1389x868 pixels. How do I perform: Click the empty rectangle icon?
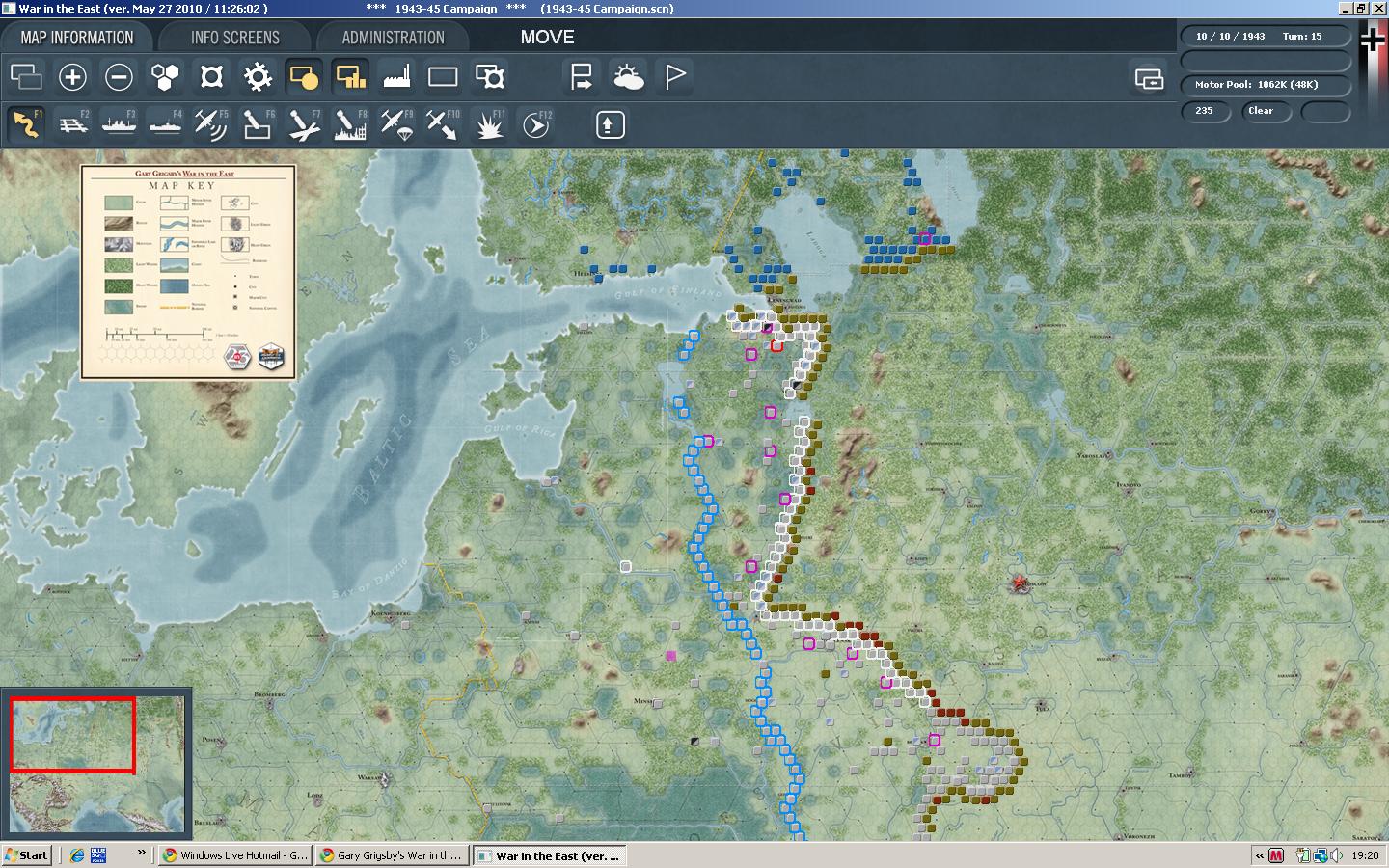[443, 76]
